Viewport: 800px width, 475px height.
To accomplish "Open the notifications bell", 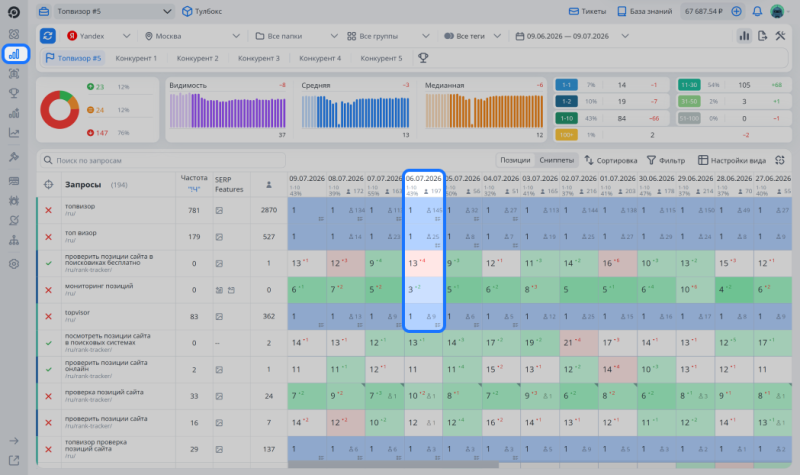I will point(757,11).
